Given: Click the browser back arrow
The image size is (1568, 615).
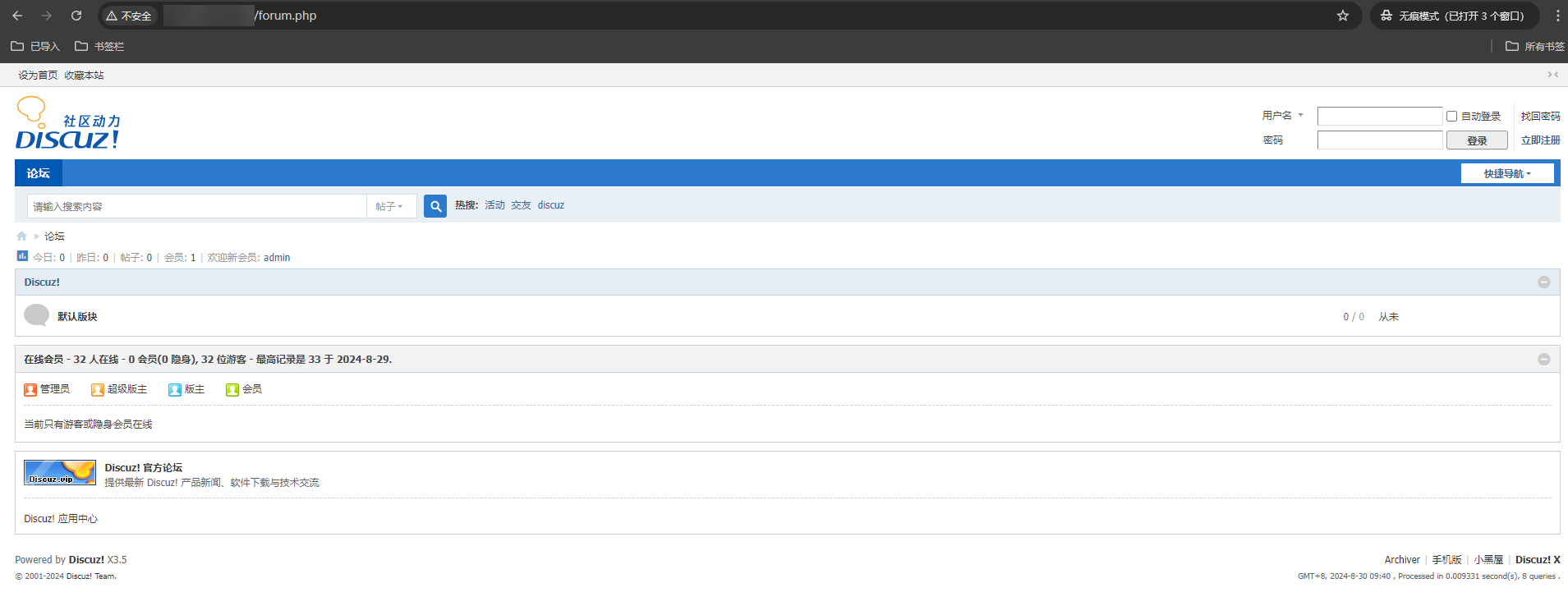Looking at the screenshot, I should point(17,16).
